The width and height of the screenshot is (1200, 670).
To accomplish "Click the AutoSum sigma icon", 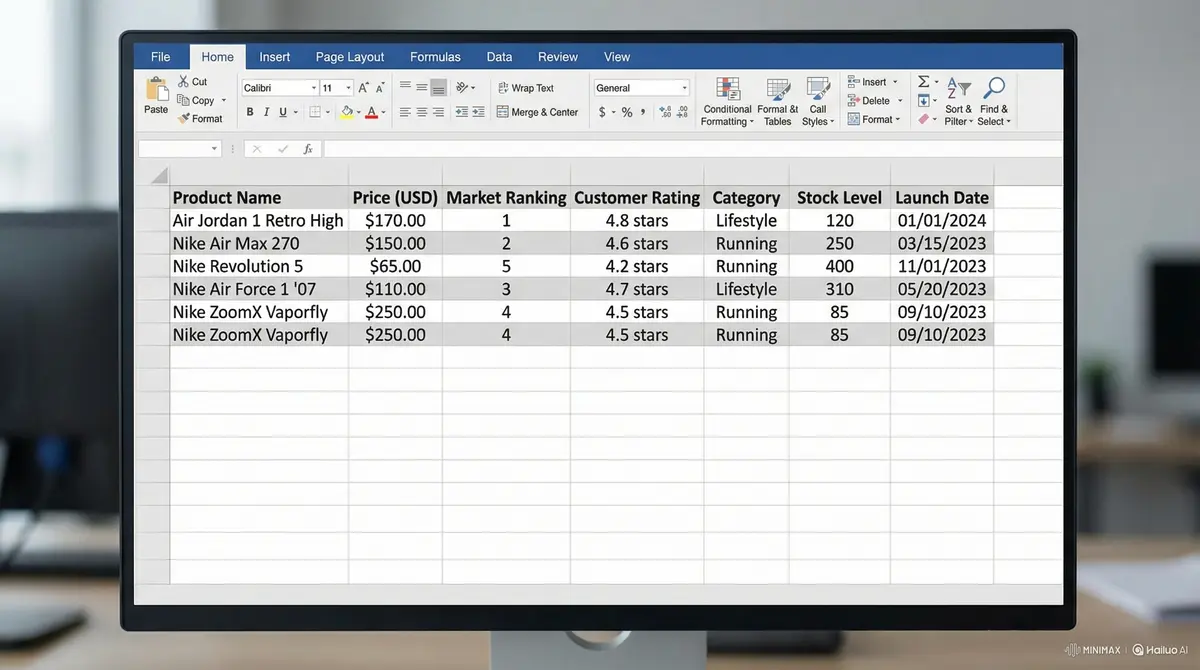I will pos(924,82).
